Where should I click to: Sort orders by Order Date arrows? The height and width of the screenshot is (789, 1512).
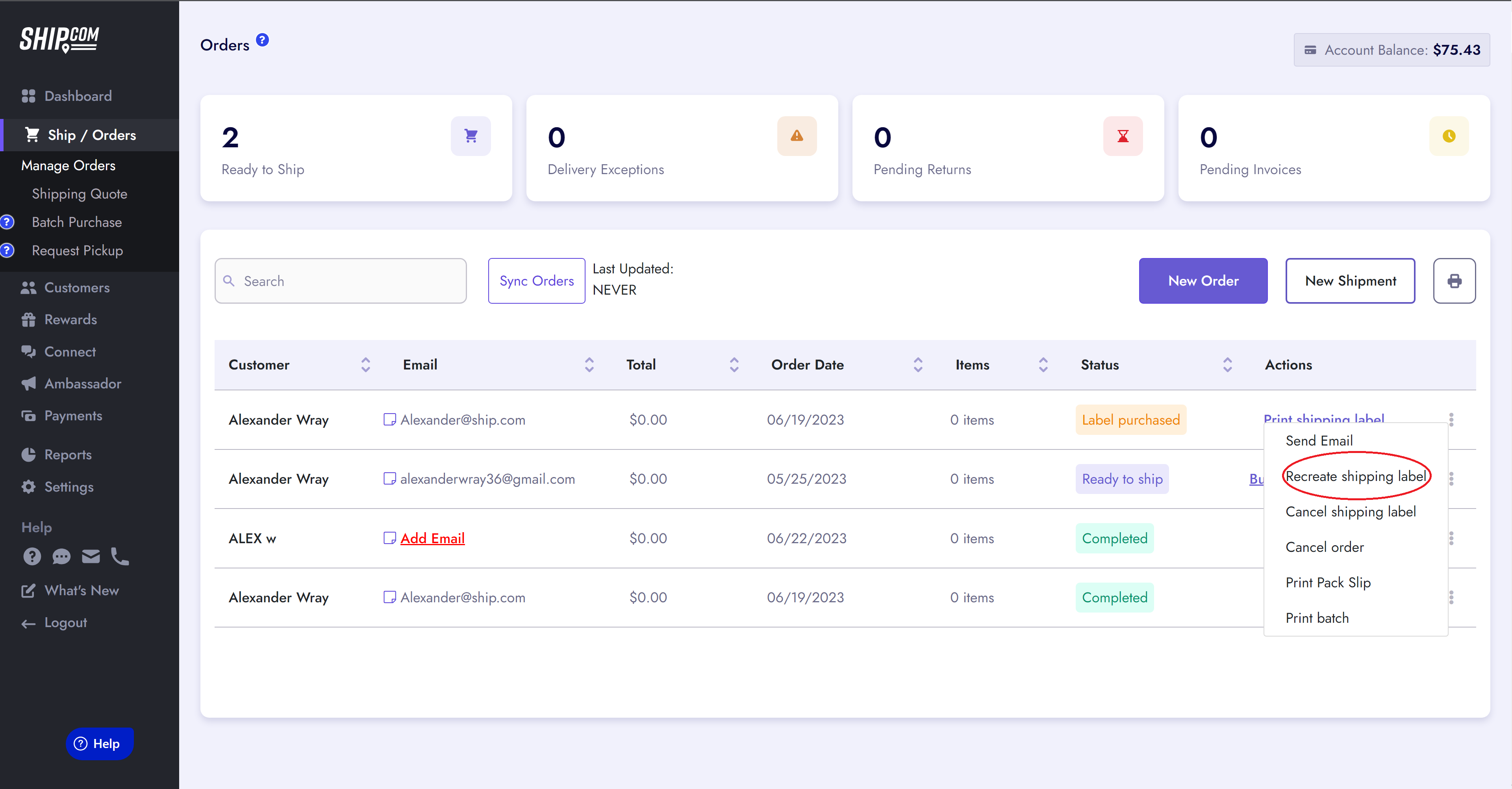(917, 364)
